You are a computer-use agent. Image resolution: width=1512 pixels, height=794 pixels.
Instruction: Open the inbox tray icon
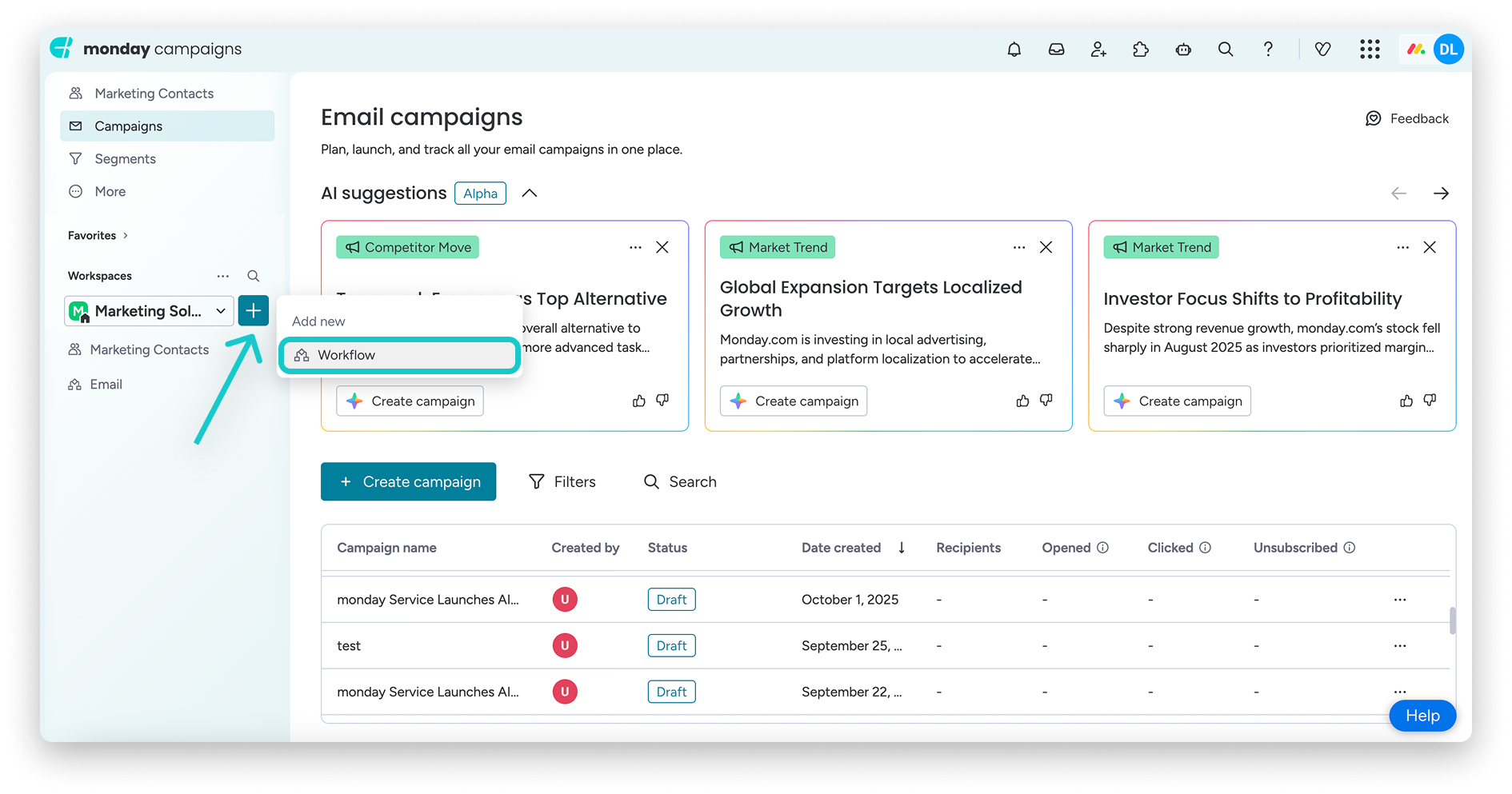click(x=1056, y=50)
